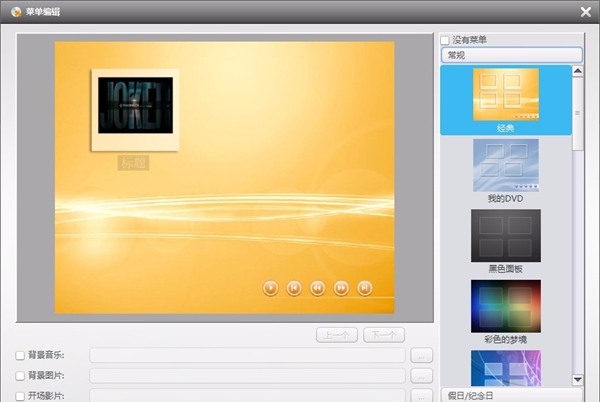This screenshot has width=600, height=402.
Task: Select the blue-purple template below 彩色的梦境
Action: pos(506,368)
